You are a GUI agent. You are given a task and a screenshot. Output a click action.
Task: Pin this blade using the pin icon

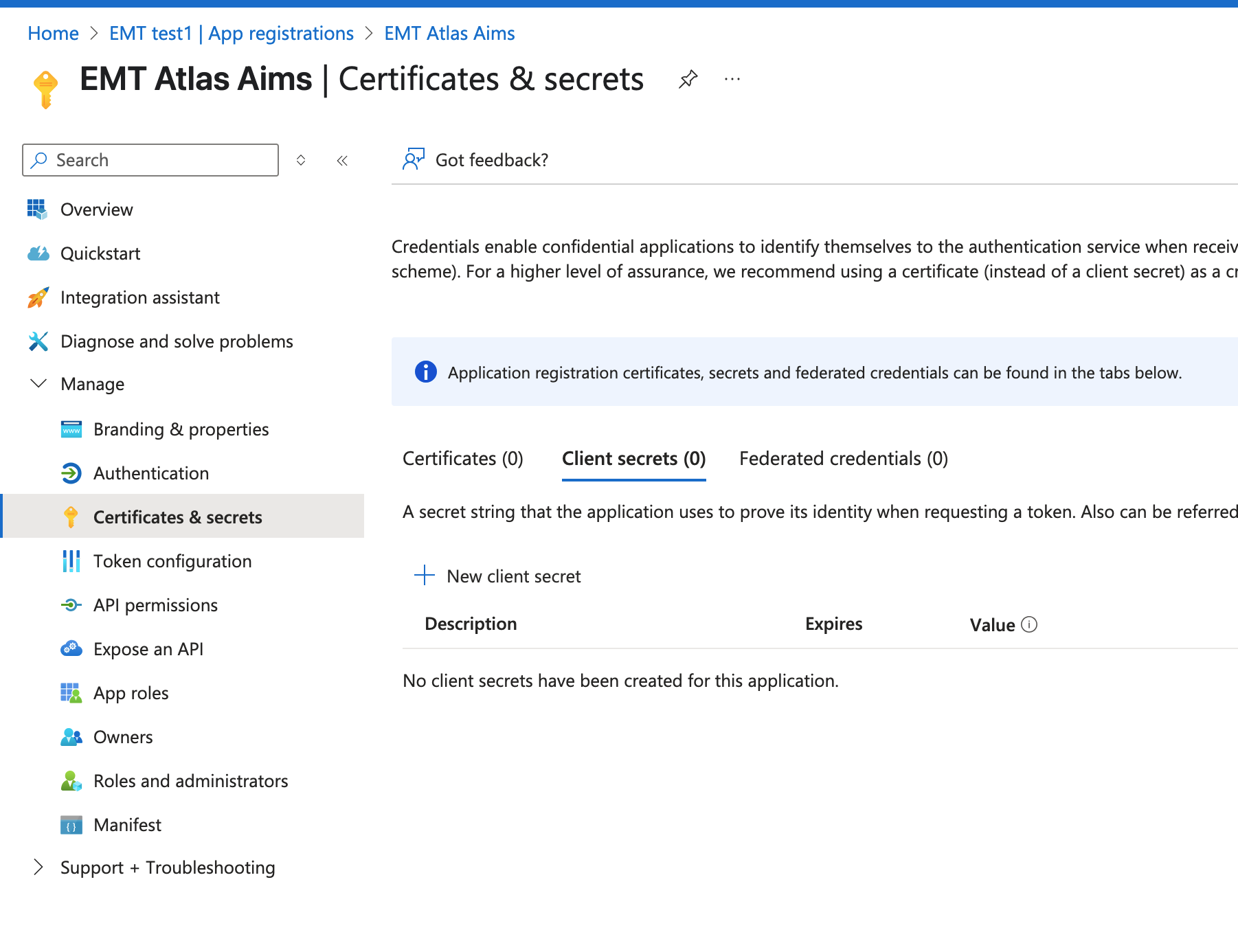click(x=688, y=79)
